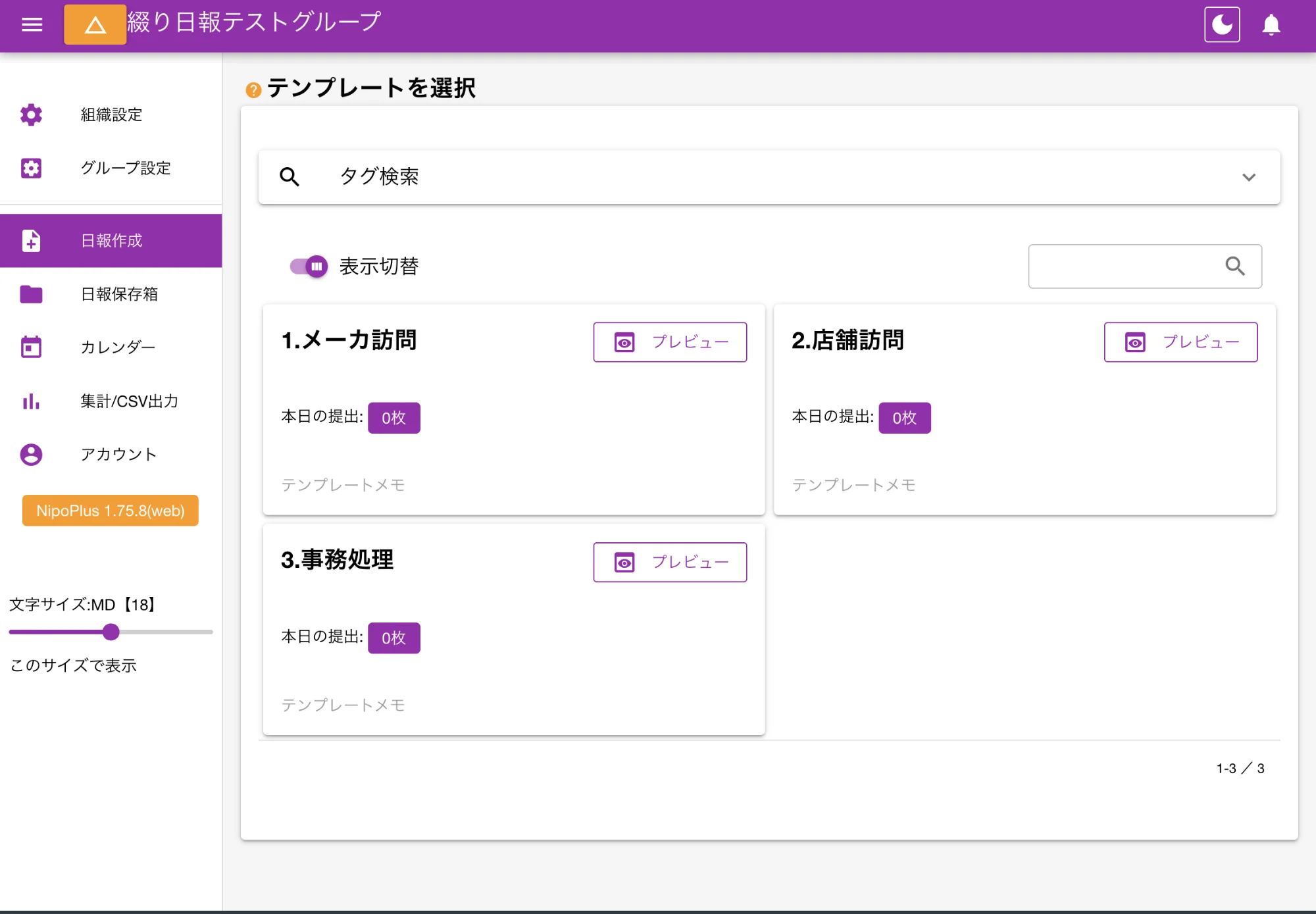
Task: Click the NipoPlus 1.75.8(web) version badge
Action: pyautogui.click(x=110, y=511)
